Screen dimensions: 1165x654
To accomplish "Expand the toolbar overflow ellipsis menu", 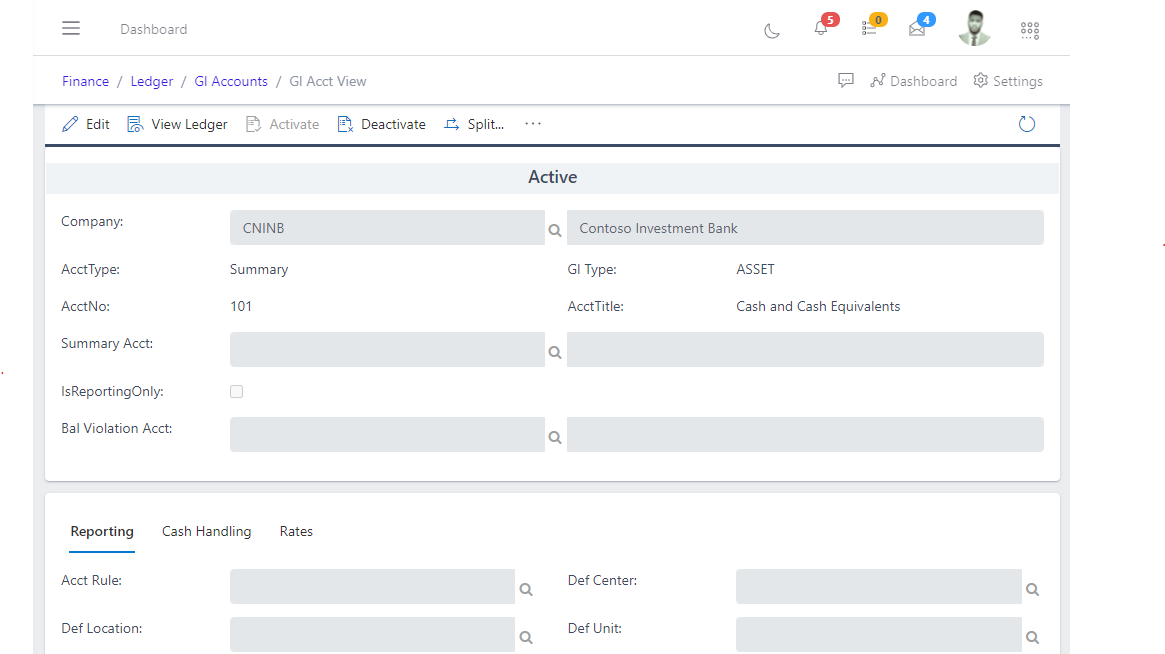I will pyautogui.click(x=532, y=124).
